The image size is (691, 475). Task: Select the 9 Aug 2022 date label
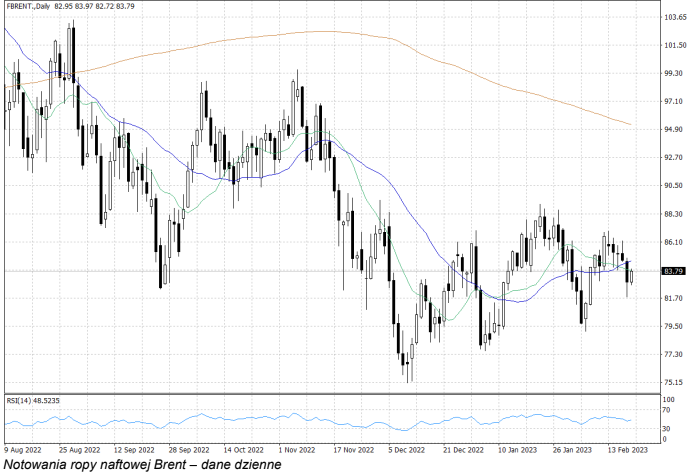pos(25,450)
